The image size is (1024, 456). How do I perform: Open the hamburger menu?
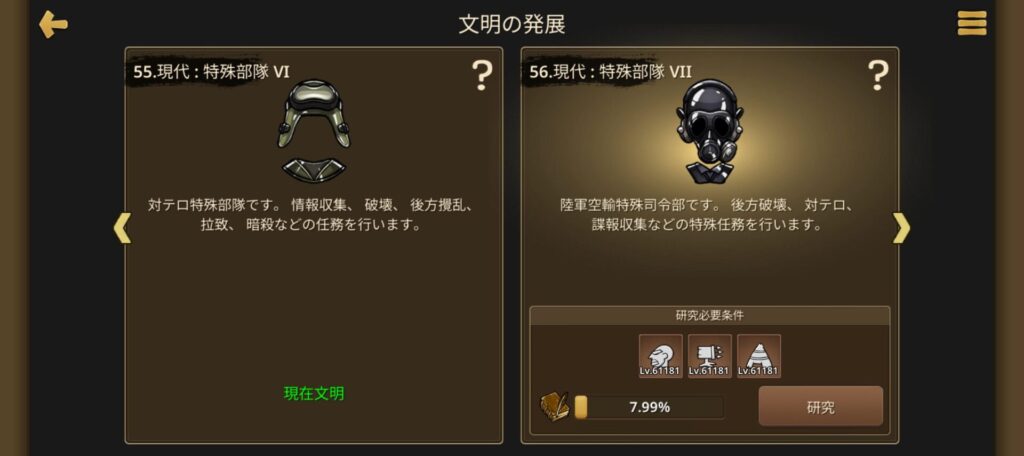tap(972, 24)
